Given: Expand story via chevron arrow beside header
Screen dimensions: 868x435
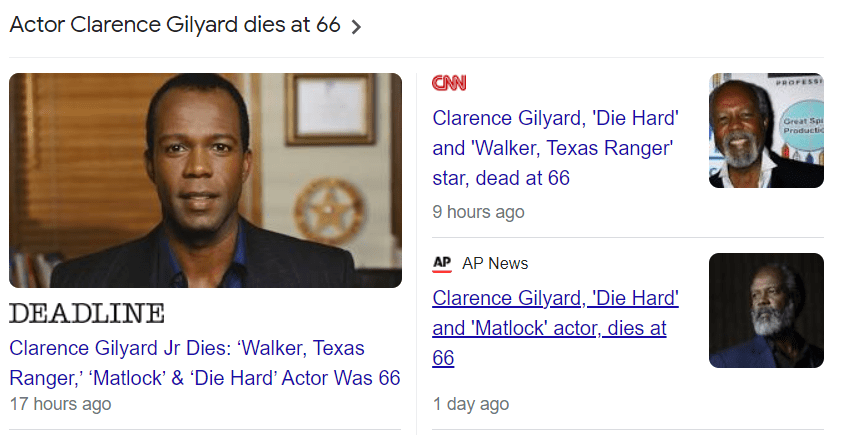Looking at the screenshot, I should pos(356,27).
